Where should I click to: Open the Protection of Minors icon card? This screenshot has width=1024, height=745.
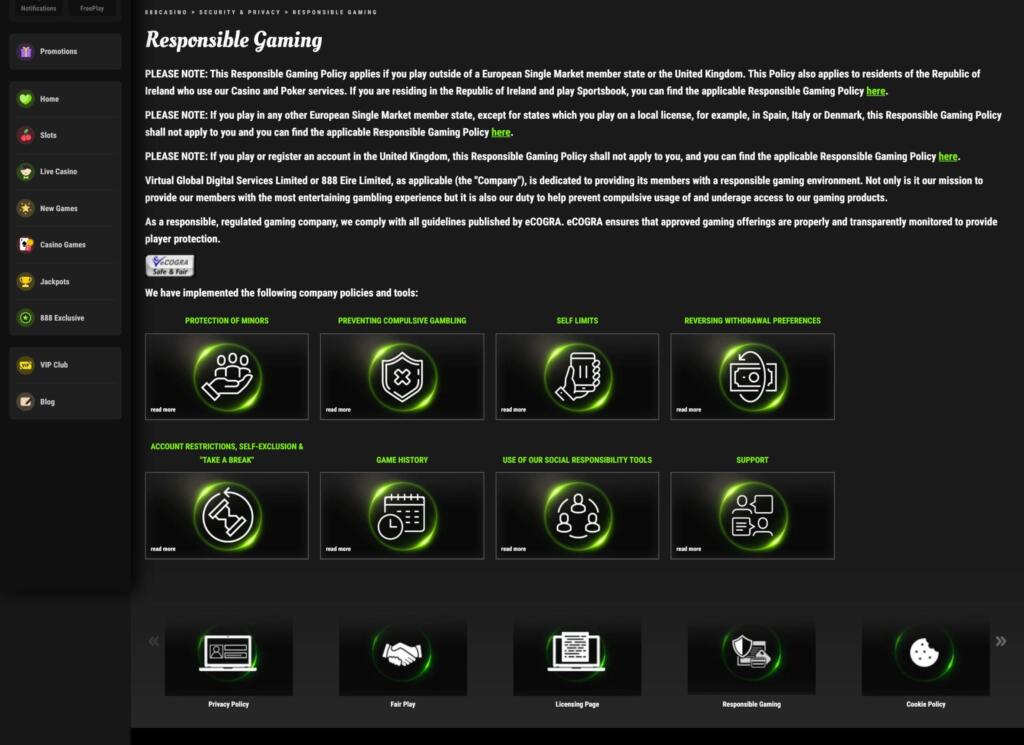pos(227,377)
